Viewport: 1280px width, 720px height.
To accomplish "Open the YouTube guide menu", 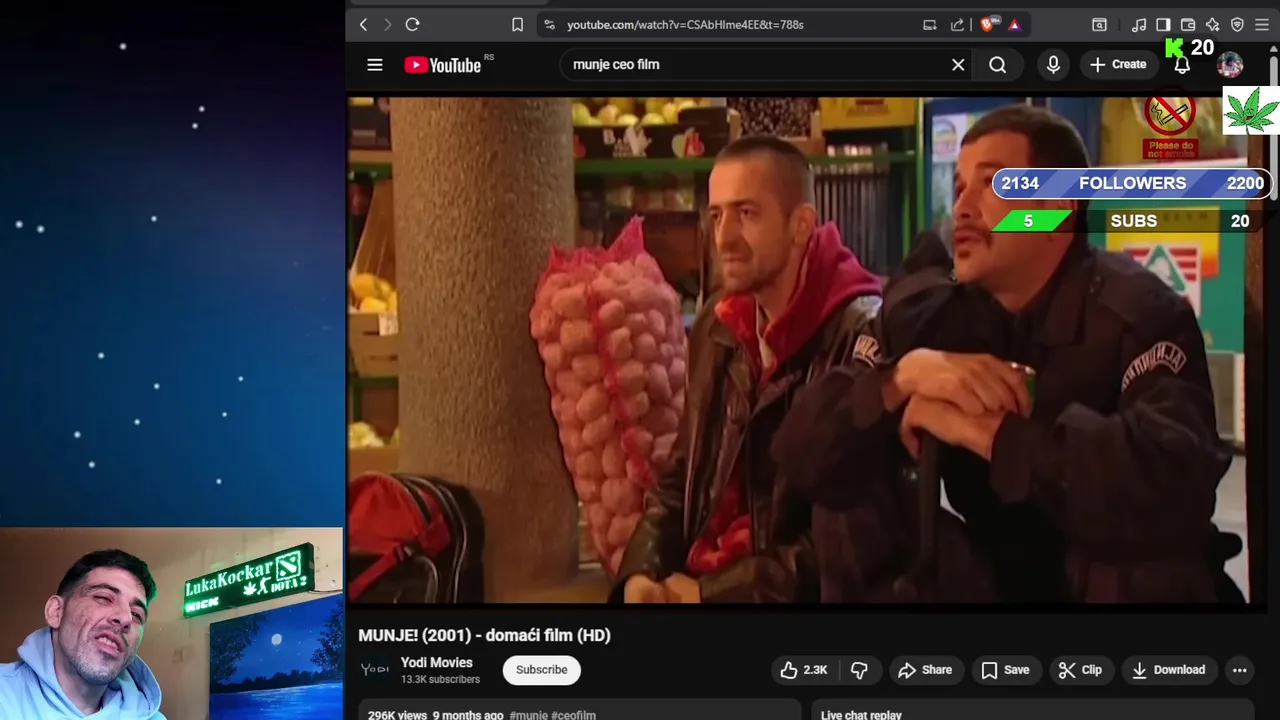I will (375, 65).
